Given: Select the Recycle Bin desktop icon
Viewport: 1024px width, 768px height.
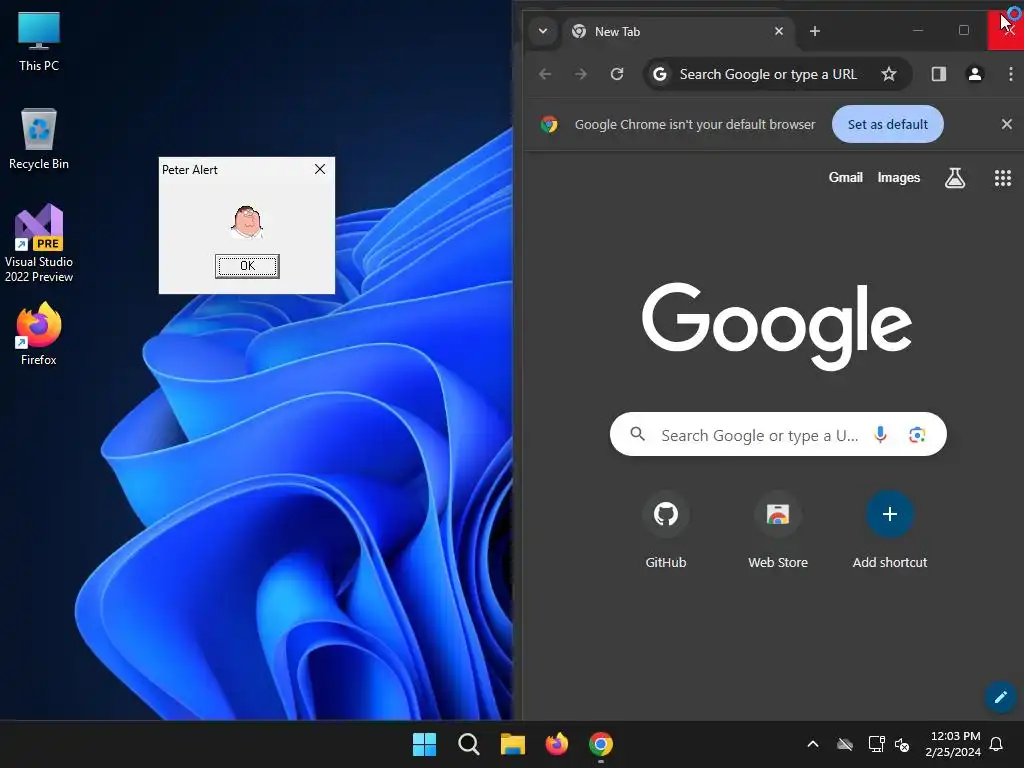Looking at the screenshot, I should tap(39, 139).
